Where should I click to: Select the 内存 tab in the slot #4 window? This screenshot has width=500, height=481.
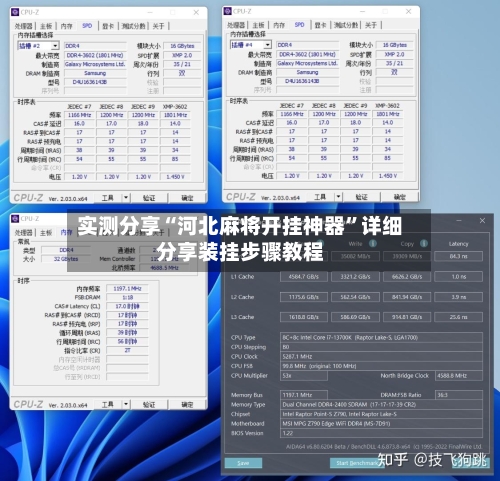pyautogui.click(x=279, y=25)
